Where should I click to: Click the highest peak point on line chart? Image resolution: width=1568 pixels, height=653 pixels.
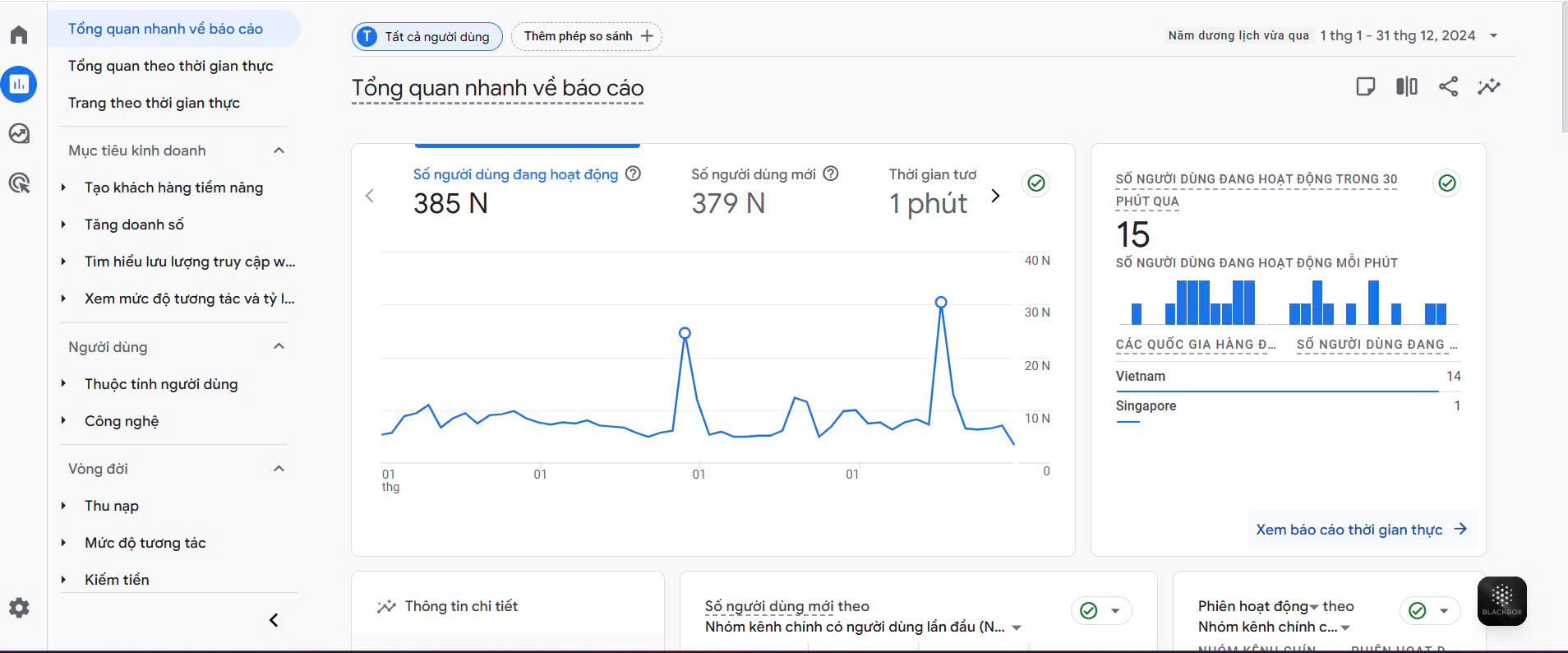(941, 302)
